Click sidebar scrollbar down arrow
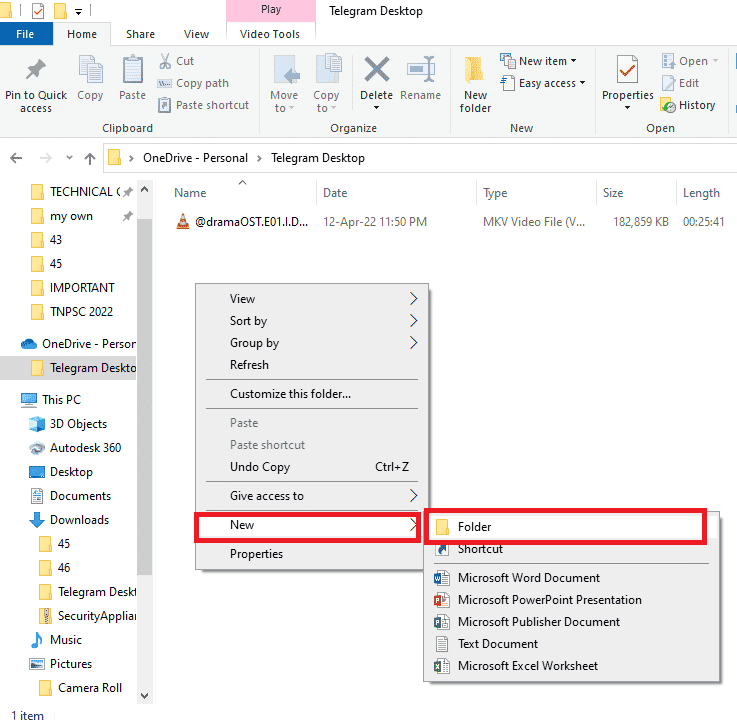 coord(144,696)
